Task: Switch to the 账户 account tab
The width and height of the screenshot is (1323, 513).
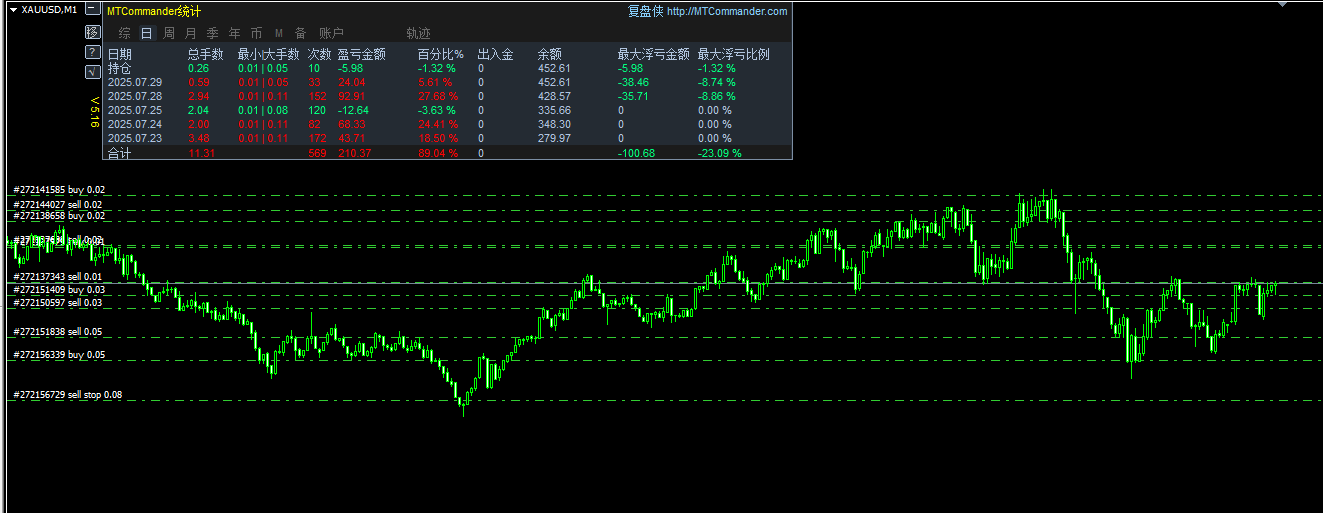Action: pos(331,33)
